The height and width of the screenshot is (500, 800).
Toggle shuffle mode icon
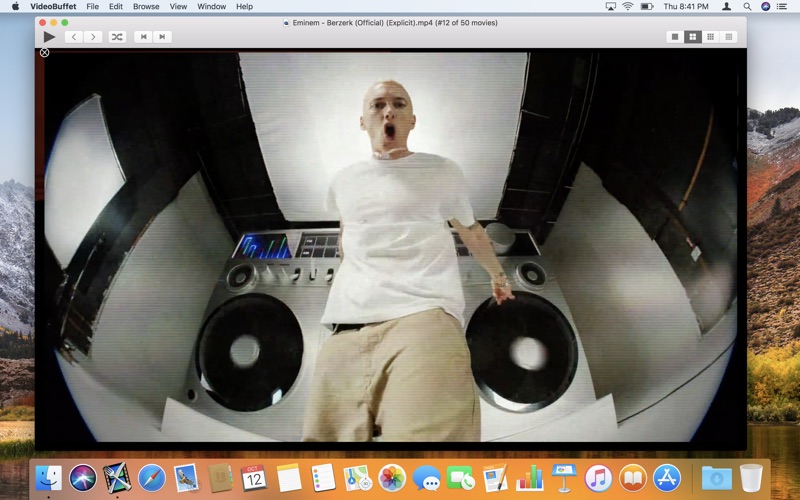pyautogui.click(x=117, y=37)
